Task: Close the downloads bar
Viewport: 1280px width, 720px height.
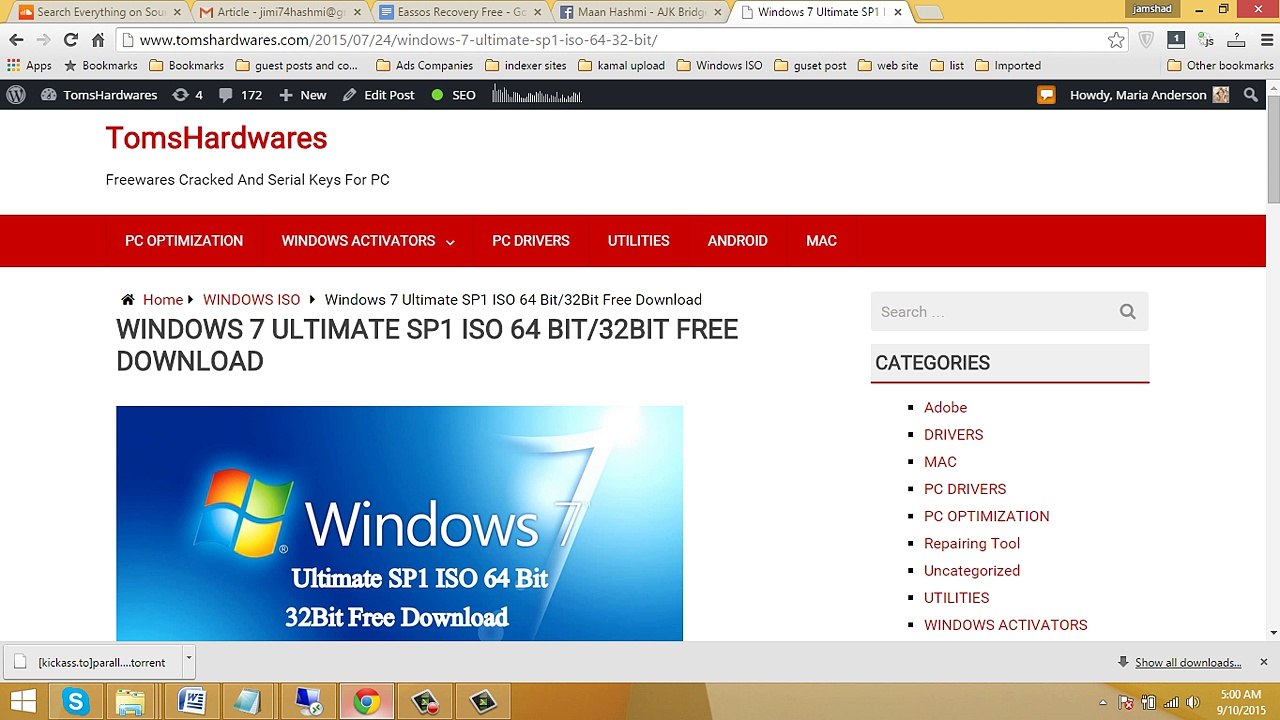Action: 1263,662
